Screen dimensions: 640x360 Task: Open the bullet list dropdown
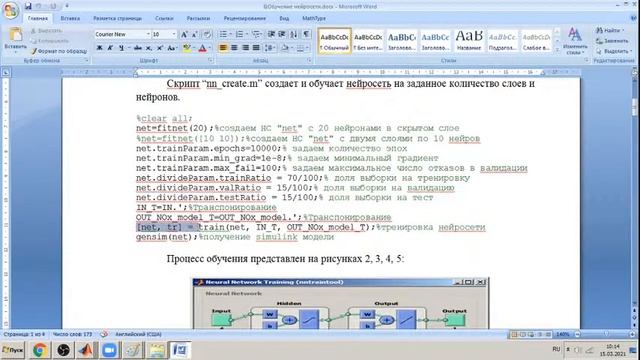pos(231,34)
